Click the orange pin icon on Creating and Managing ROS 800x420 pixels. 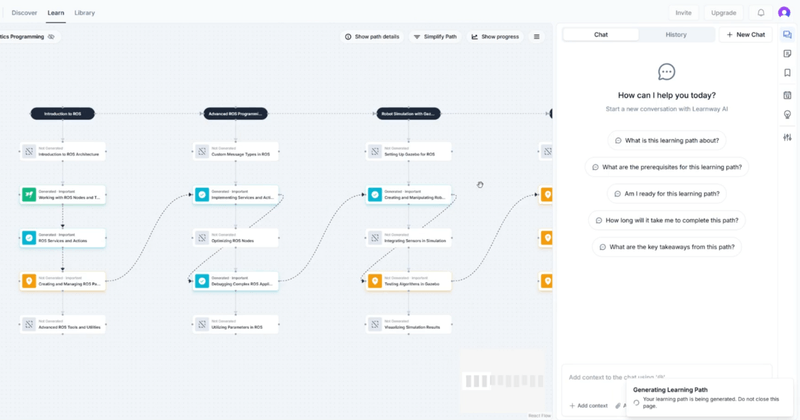tap(29, 281)
